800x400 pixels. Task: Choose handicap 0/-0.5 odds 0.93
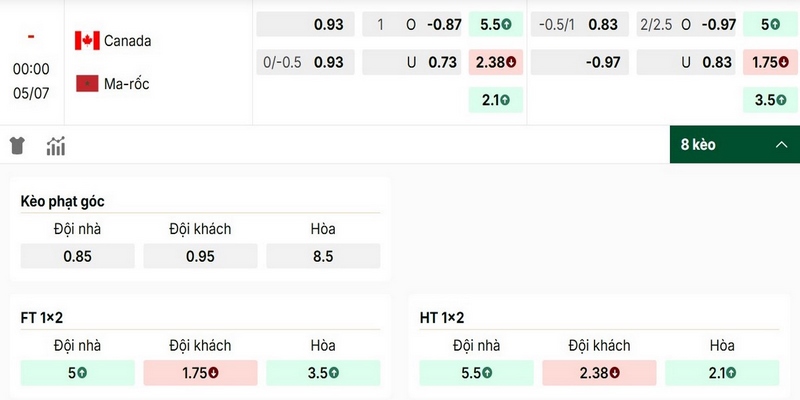(305, 62)
